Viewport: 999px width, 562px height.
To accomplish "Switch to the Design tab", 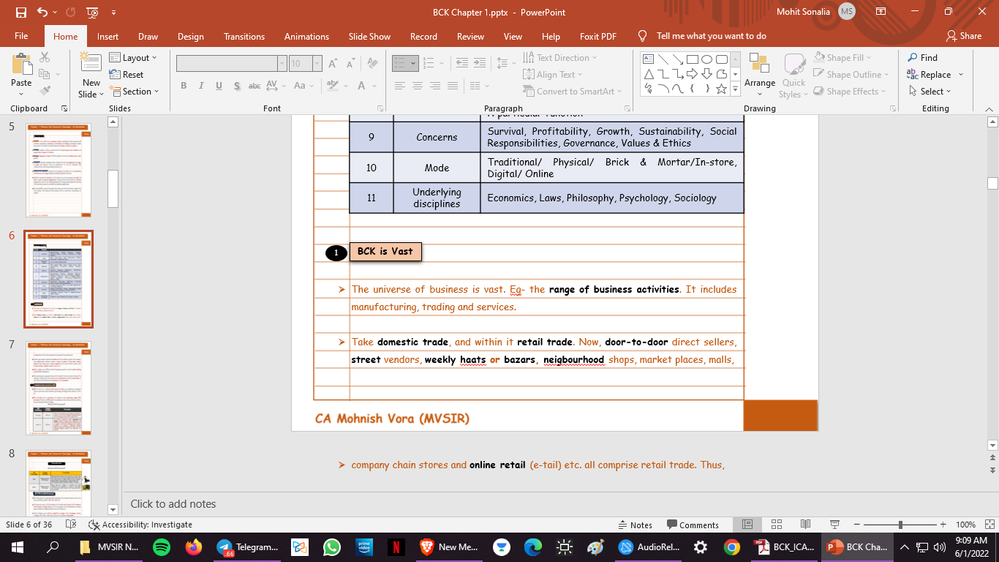I will pyautogui.click(x=190, y=36).
